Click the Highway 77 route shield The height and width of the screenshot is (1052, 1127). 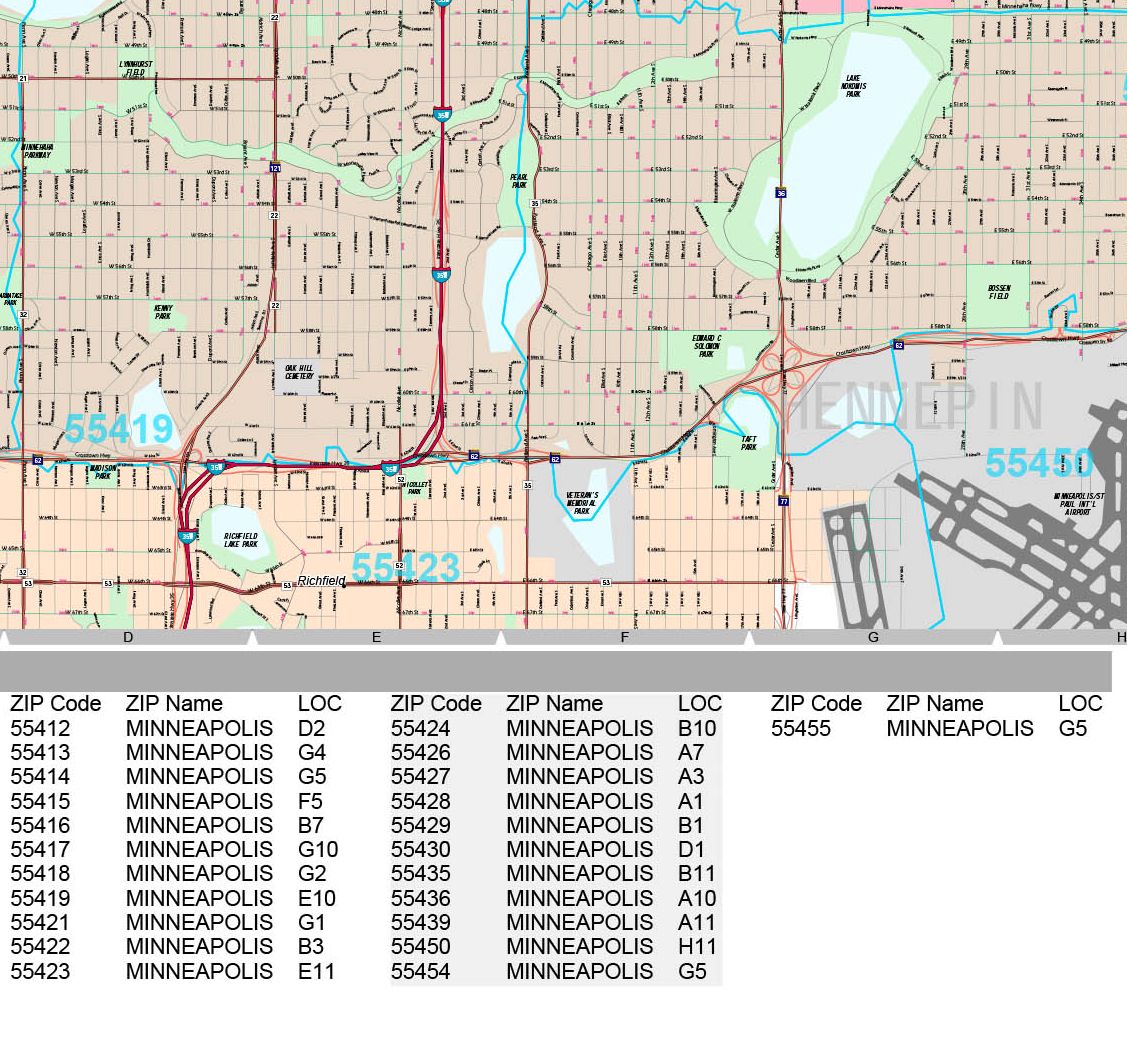(x=783, y=502)
